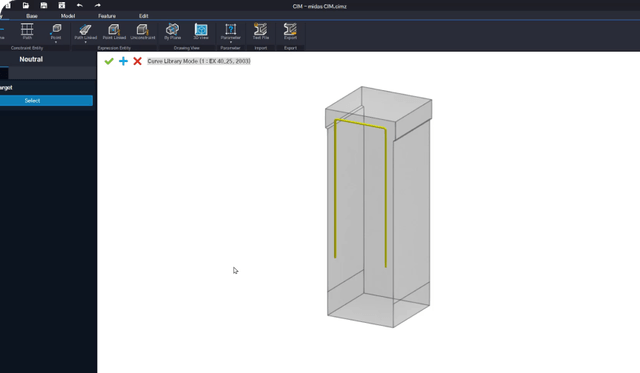Open the Base ribbon tab

pyautogui.click(x=32, y=16)
